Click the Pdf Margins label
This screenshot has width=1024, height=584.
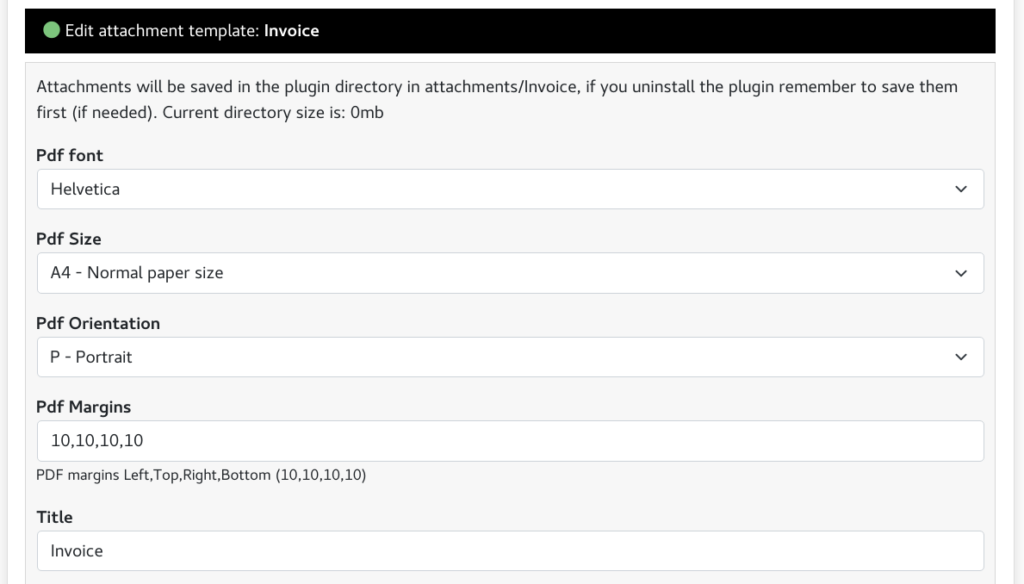pyautogui.click(x=84, y=407)
